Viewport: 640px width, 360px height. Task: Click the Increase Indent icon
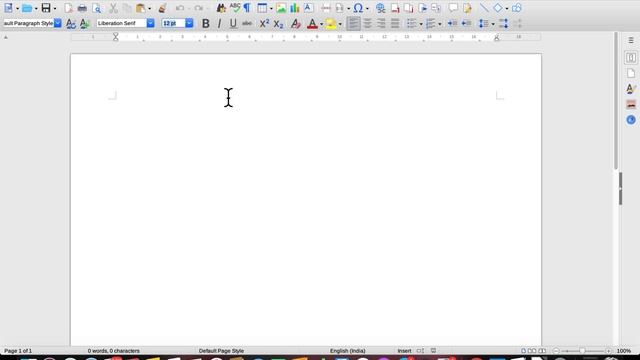click(x=452, y=24)
